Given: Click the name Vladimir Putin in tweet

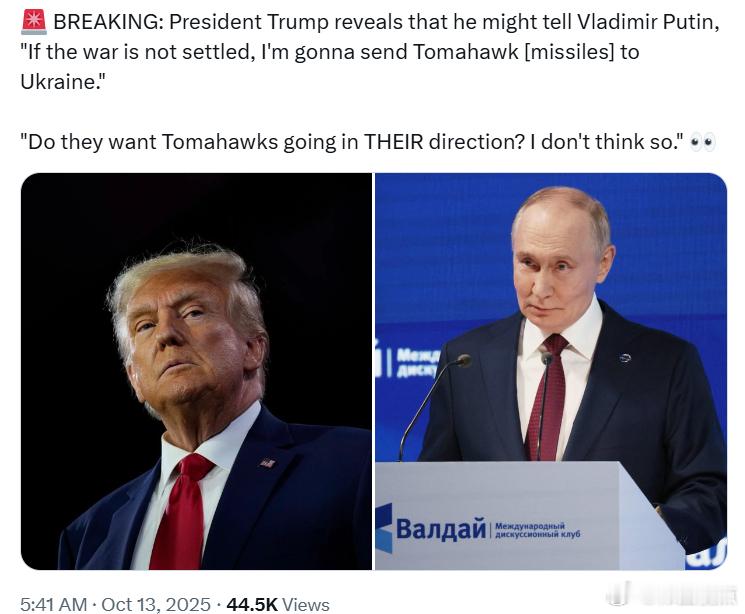Looking at the screenshot, I should (x=648, y=22).
